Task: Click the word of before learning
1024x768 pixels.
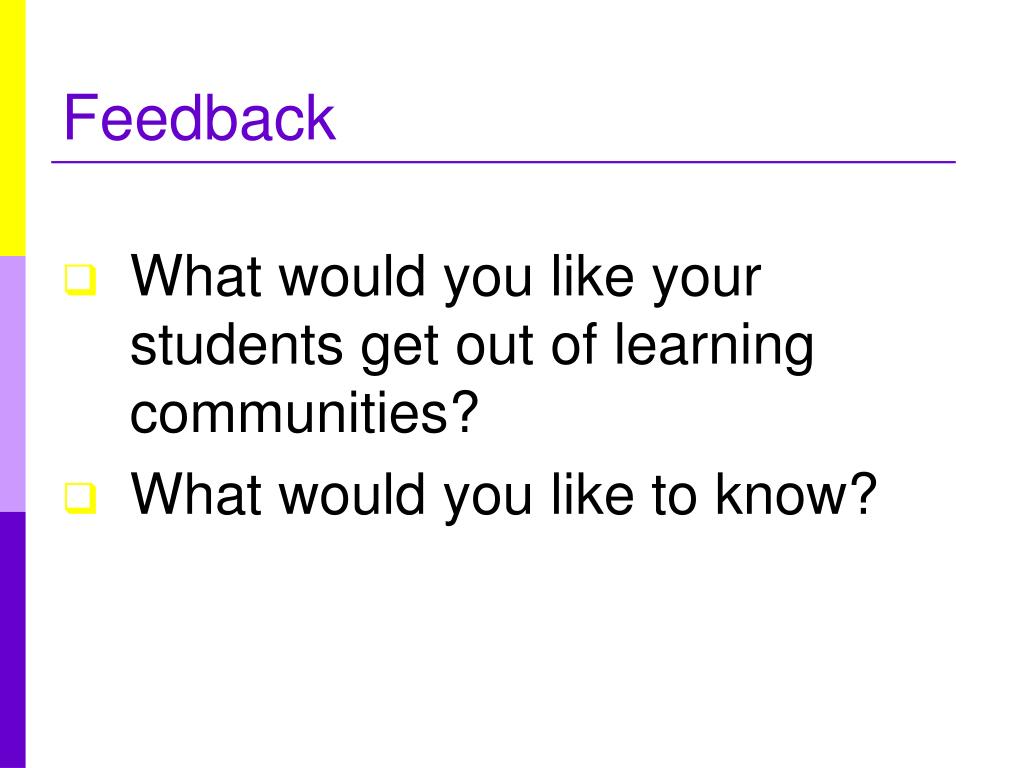Action: tap(574, 344)
